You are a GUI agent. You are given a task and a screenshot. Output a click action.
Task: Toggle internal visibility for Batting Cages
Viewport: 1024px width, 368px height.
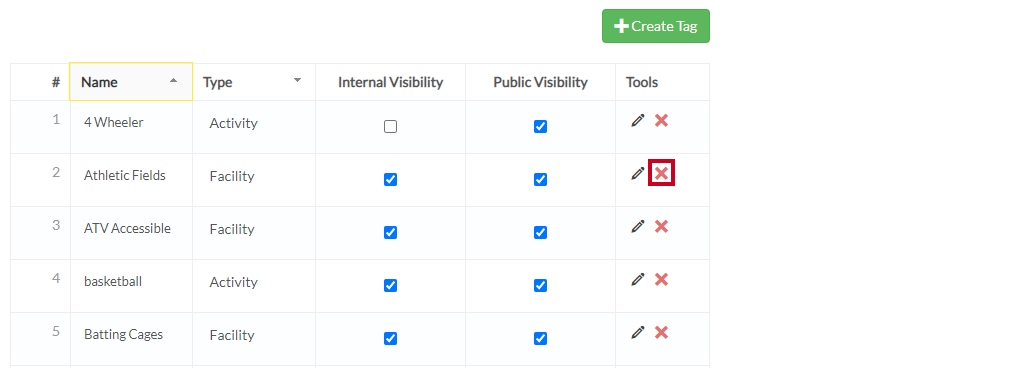[391, 338]
